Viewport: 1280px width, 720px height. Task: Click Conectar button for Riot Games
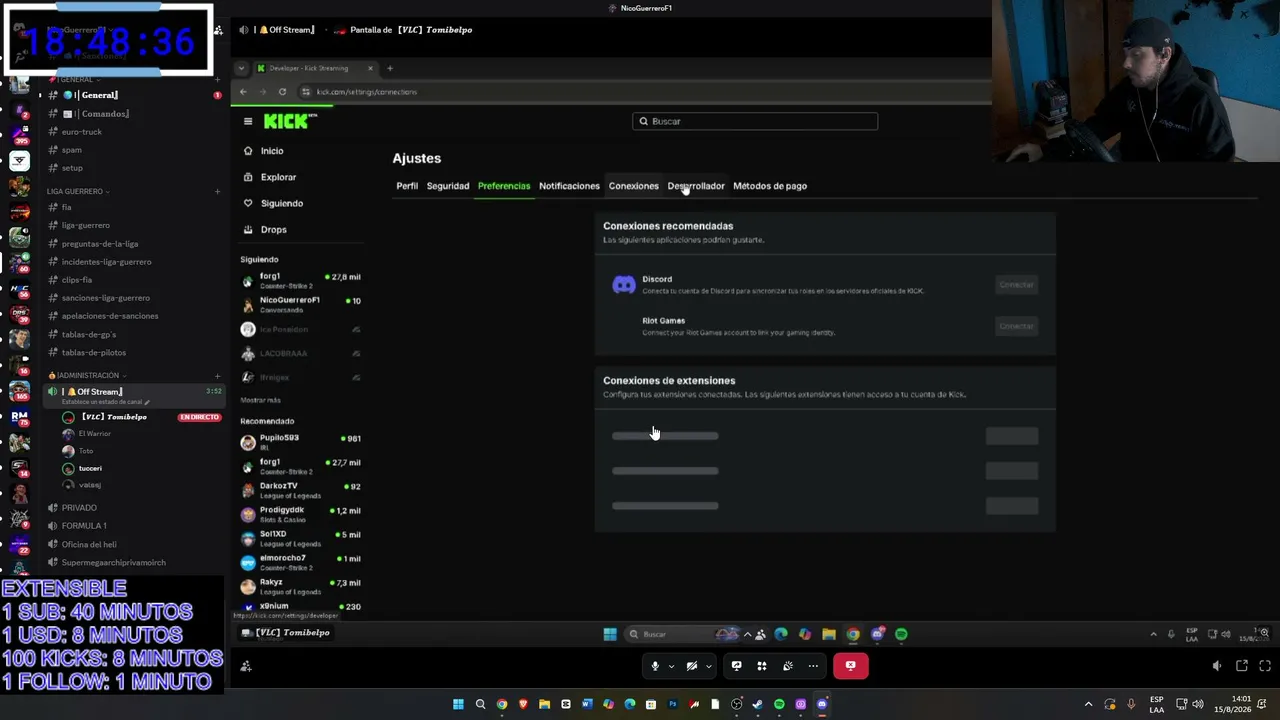pyautogui.click(x=1016, y=326)
